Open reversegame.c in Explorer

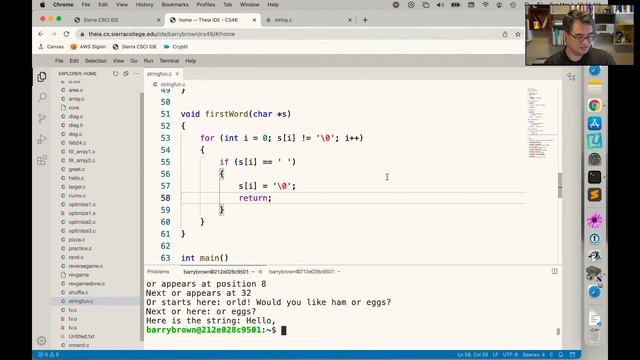click(x=86, y=266)
